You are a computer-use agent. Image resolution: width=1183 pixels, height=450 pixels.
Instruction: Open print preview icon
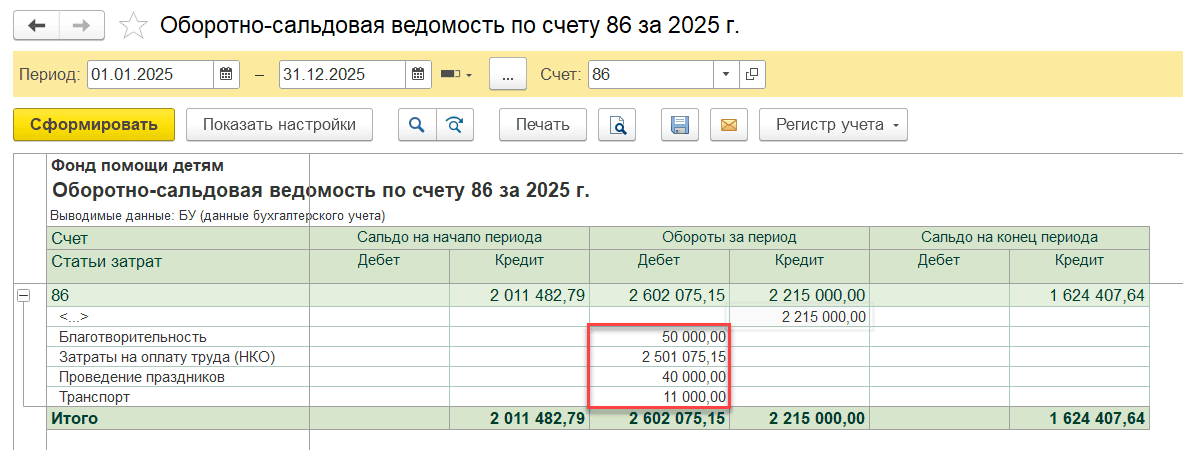pyautogui.click(x=618, y=125)
